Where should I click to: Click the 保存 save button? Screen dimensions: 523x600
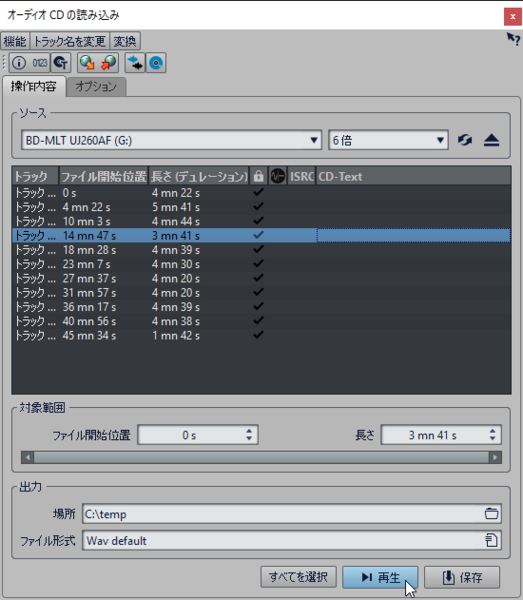[462, 577]
